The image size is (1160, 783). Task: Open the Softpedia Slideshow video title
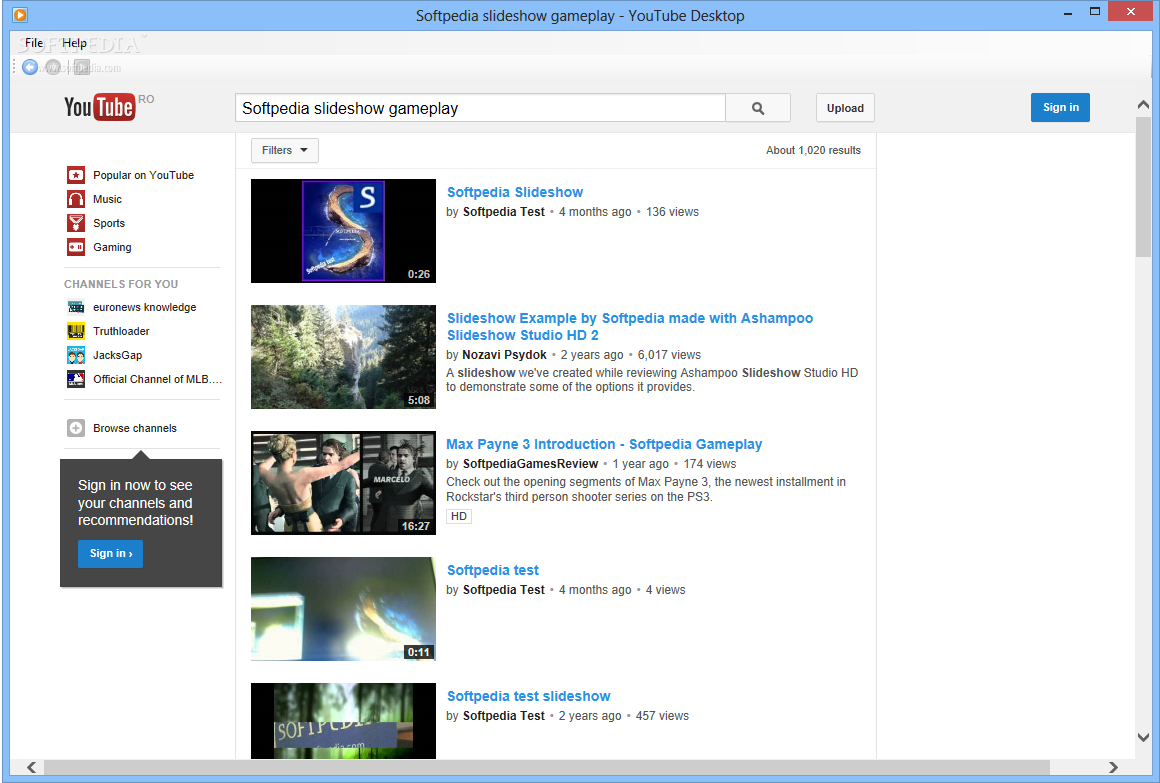515,192
